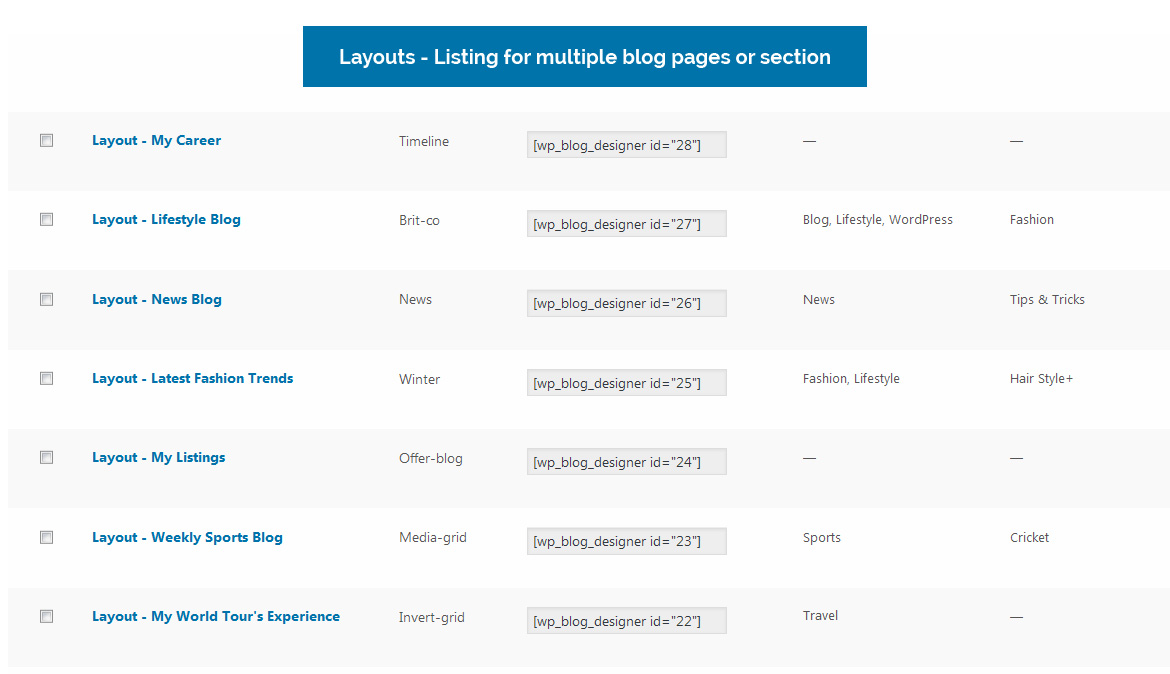Open the Layout - Lifestyle Blog link

click(166, 219)
